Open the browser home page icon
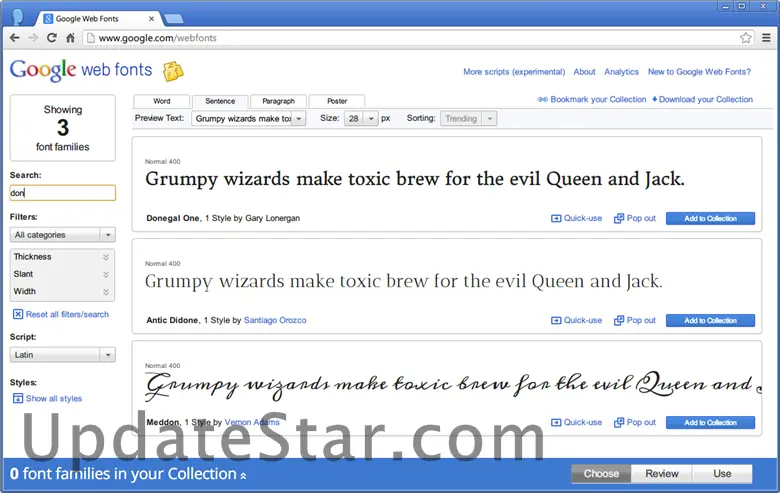The height and width of the screenshot is (493, 780). 70,38
